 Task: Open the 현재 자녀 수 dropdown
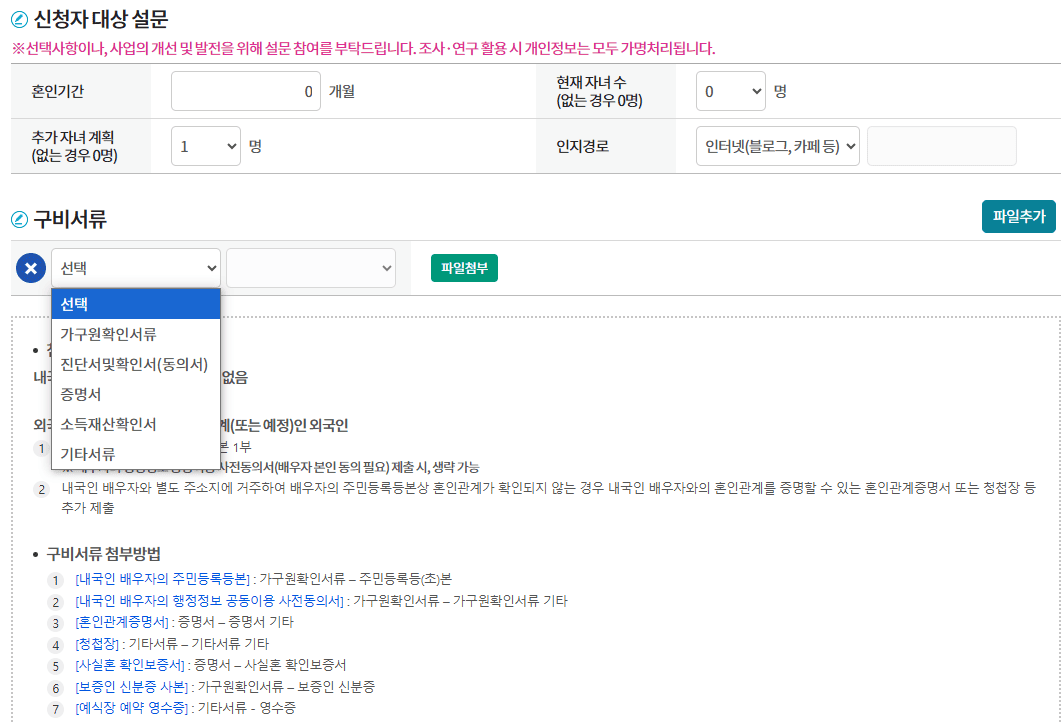click(x=730, y=90)
